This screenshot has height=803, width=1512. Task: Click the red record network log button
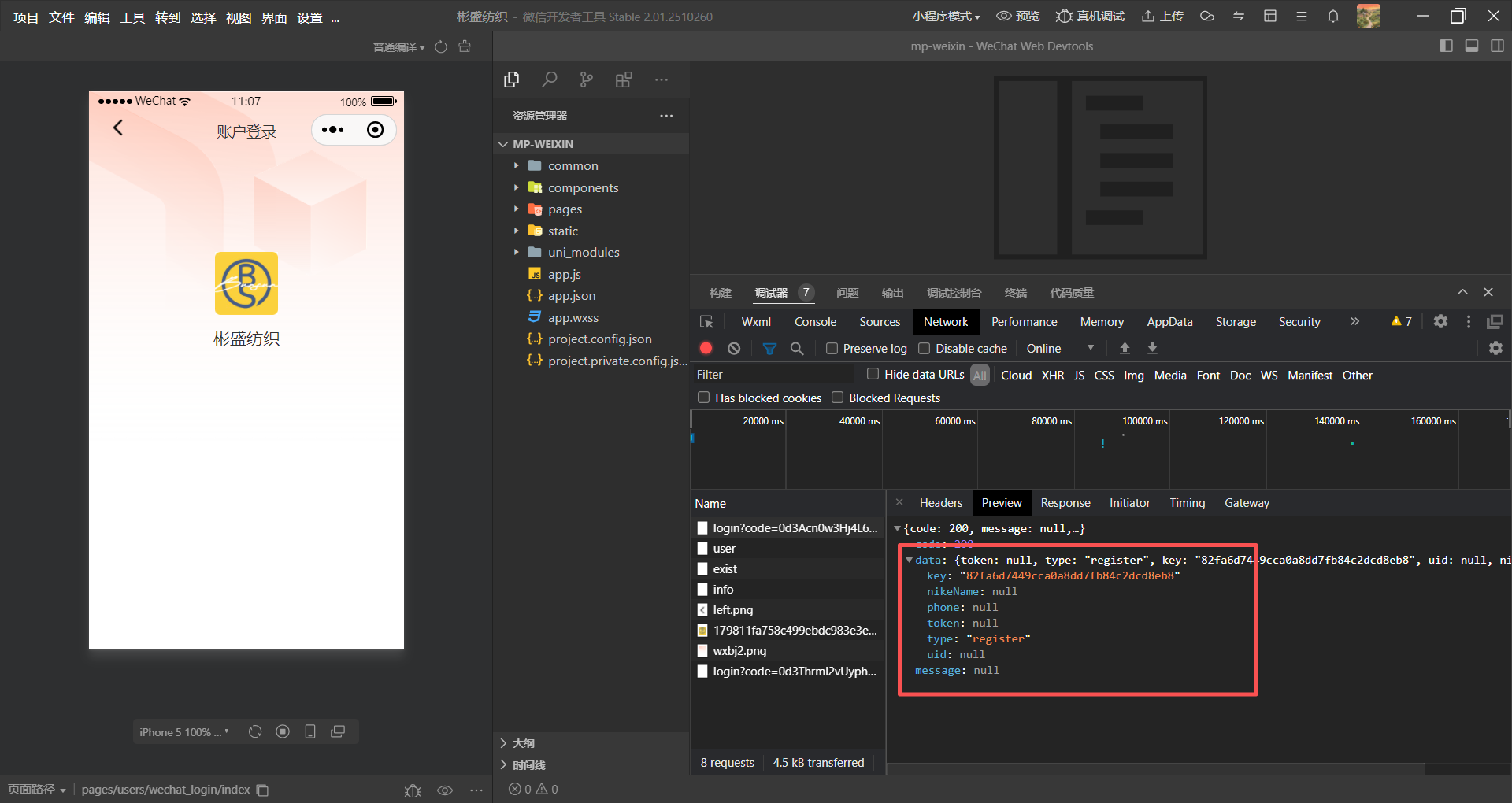point(706,348)
